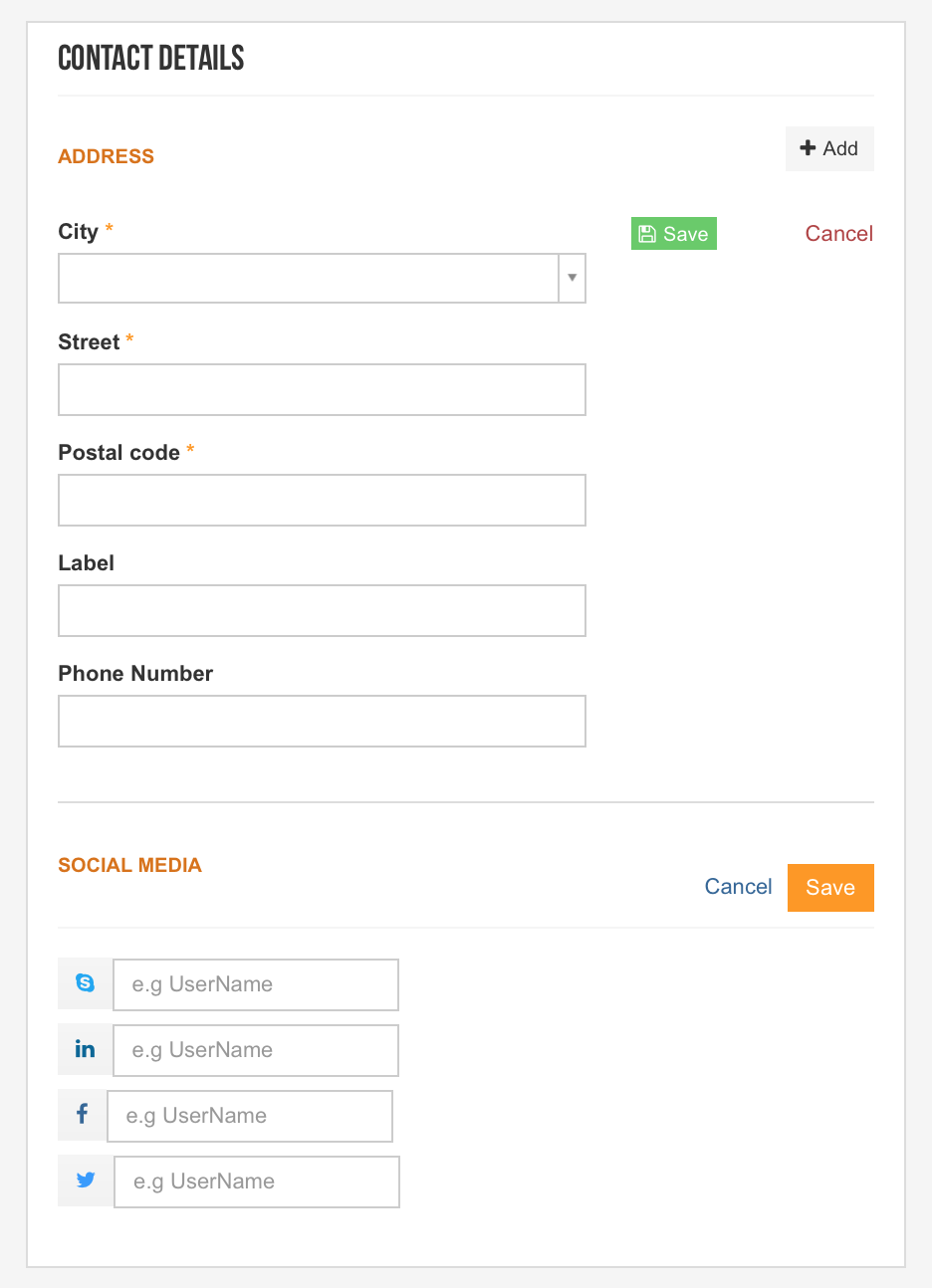Focus the Postal code field
The height and width of the screenshot is (1288, 932).
[x=322, y=500]
